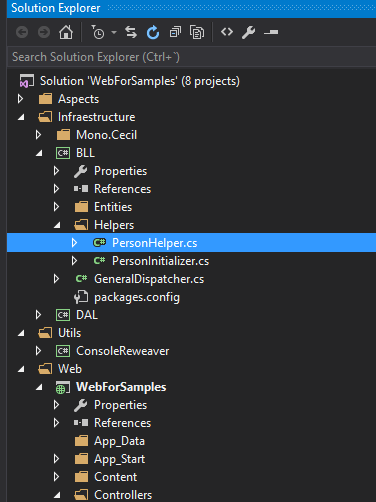Viewport: 376px width, 502px height.
Task: Open the dropdown arrow next to the clock icon
Action: (114, 32)
